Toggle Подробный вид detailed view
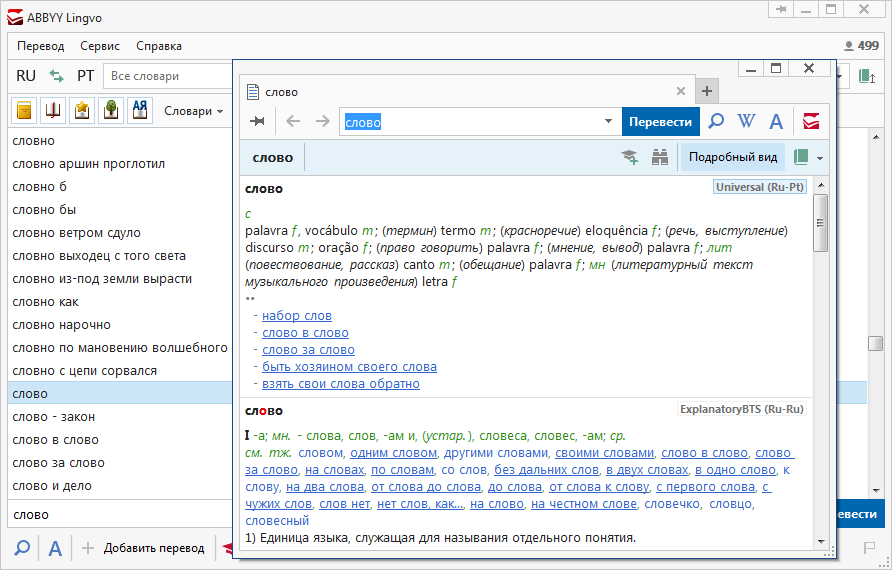The height and width of the screenshot is (570, 892). [x=732, y=158]
